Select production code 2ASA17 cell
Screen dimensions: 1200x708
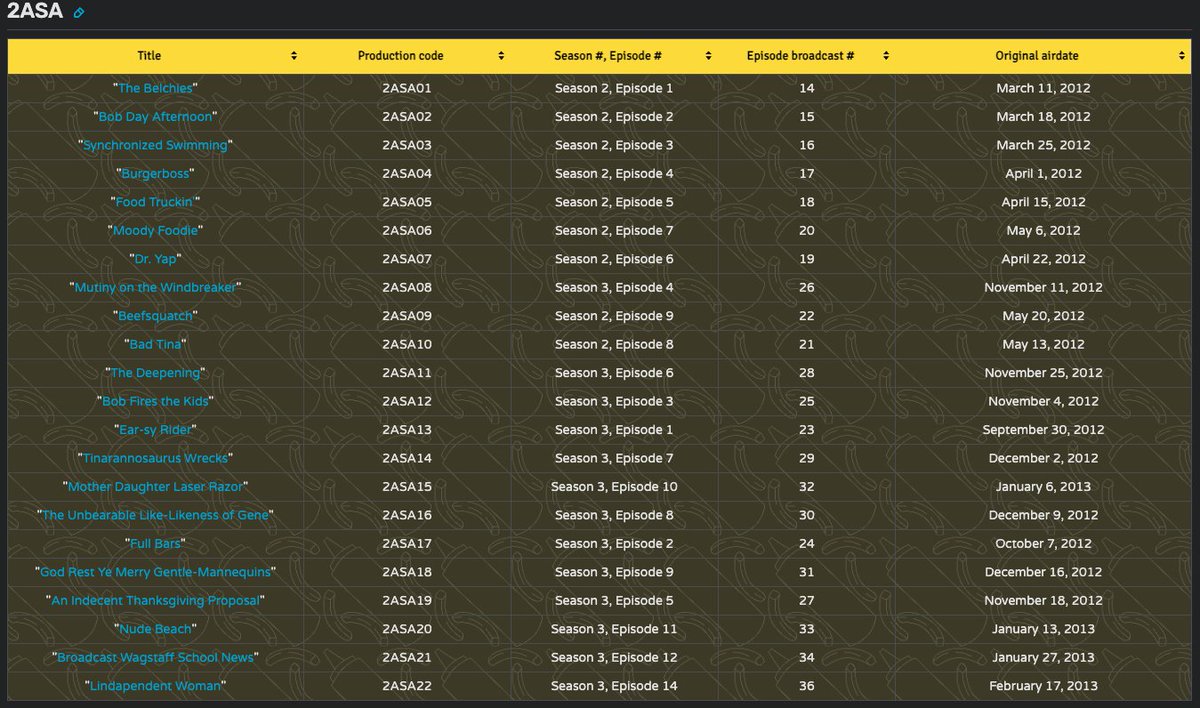point(407,544)
